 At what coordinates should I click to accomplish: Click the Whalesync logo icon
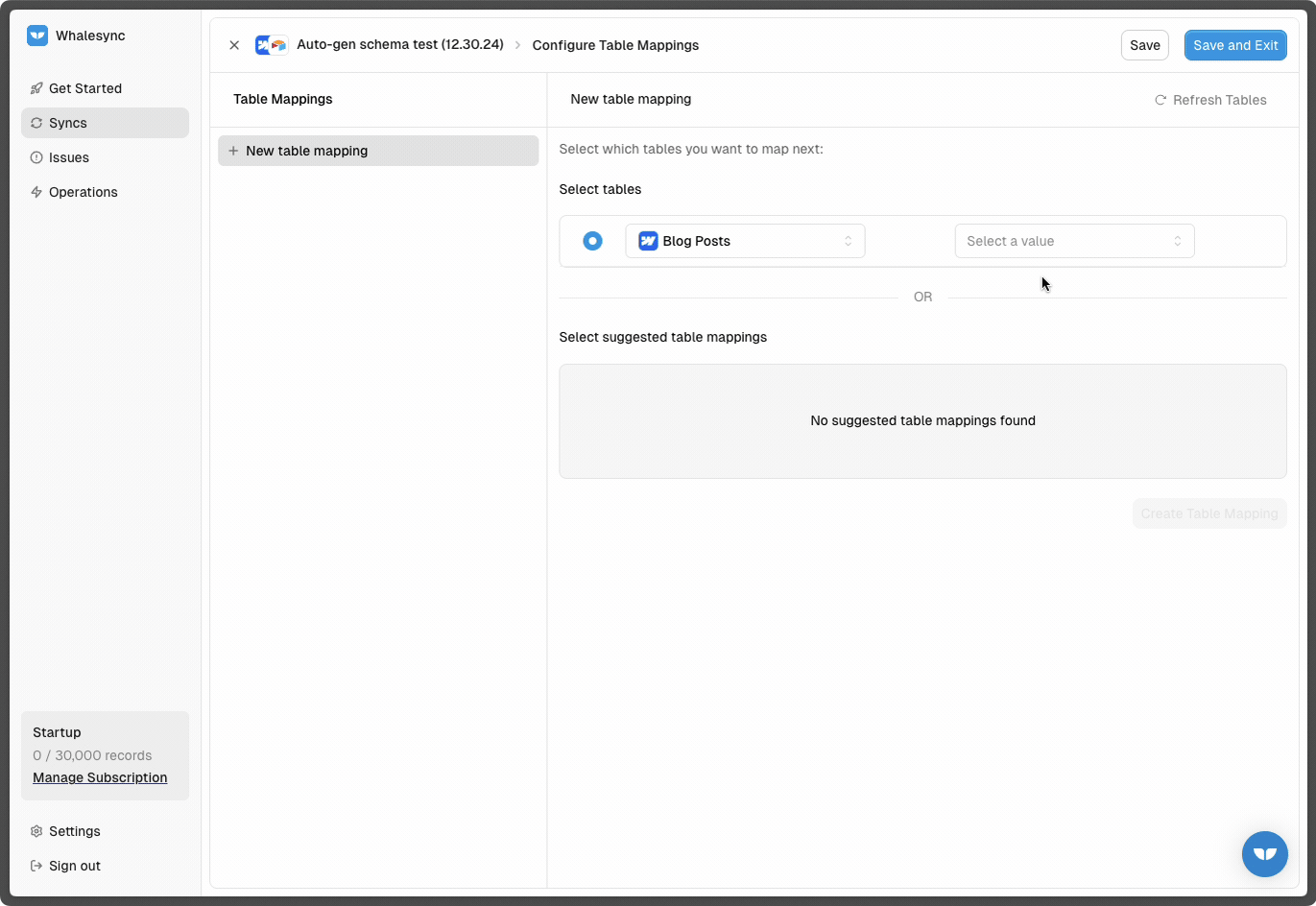[37, 36]
